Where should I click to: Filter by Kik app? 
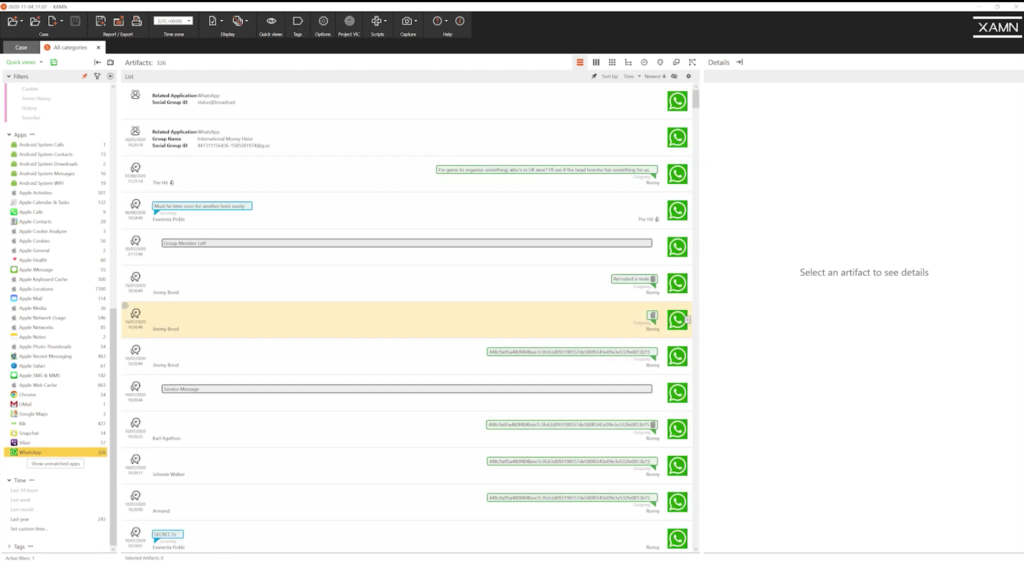click(x=57, y=423)
